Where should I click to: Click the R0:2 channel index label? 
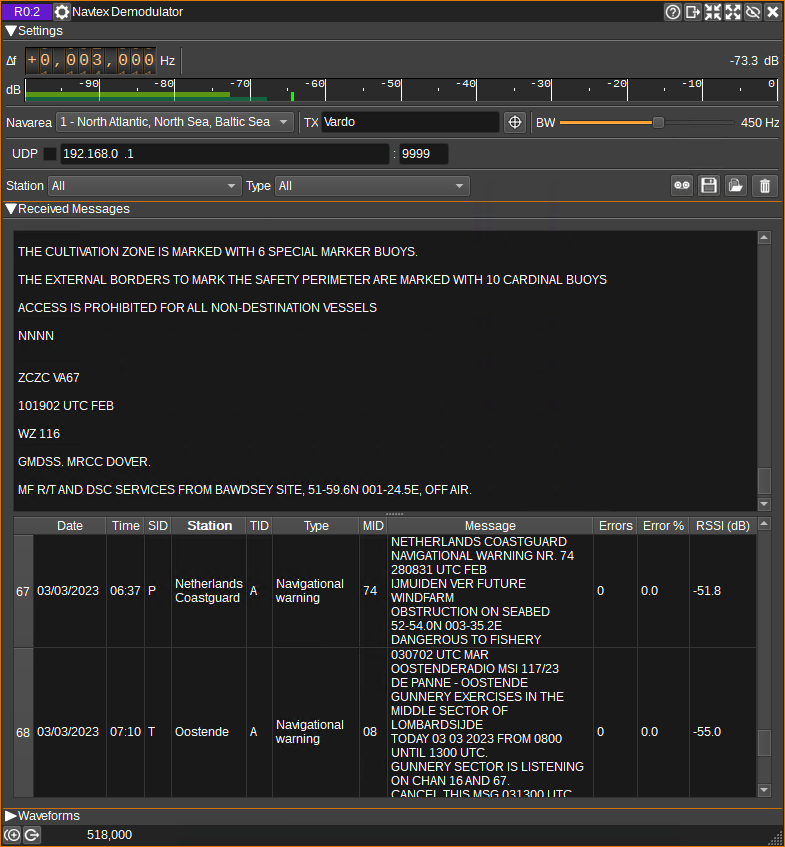point(27,11)
